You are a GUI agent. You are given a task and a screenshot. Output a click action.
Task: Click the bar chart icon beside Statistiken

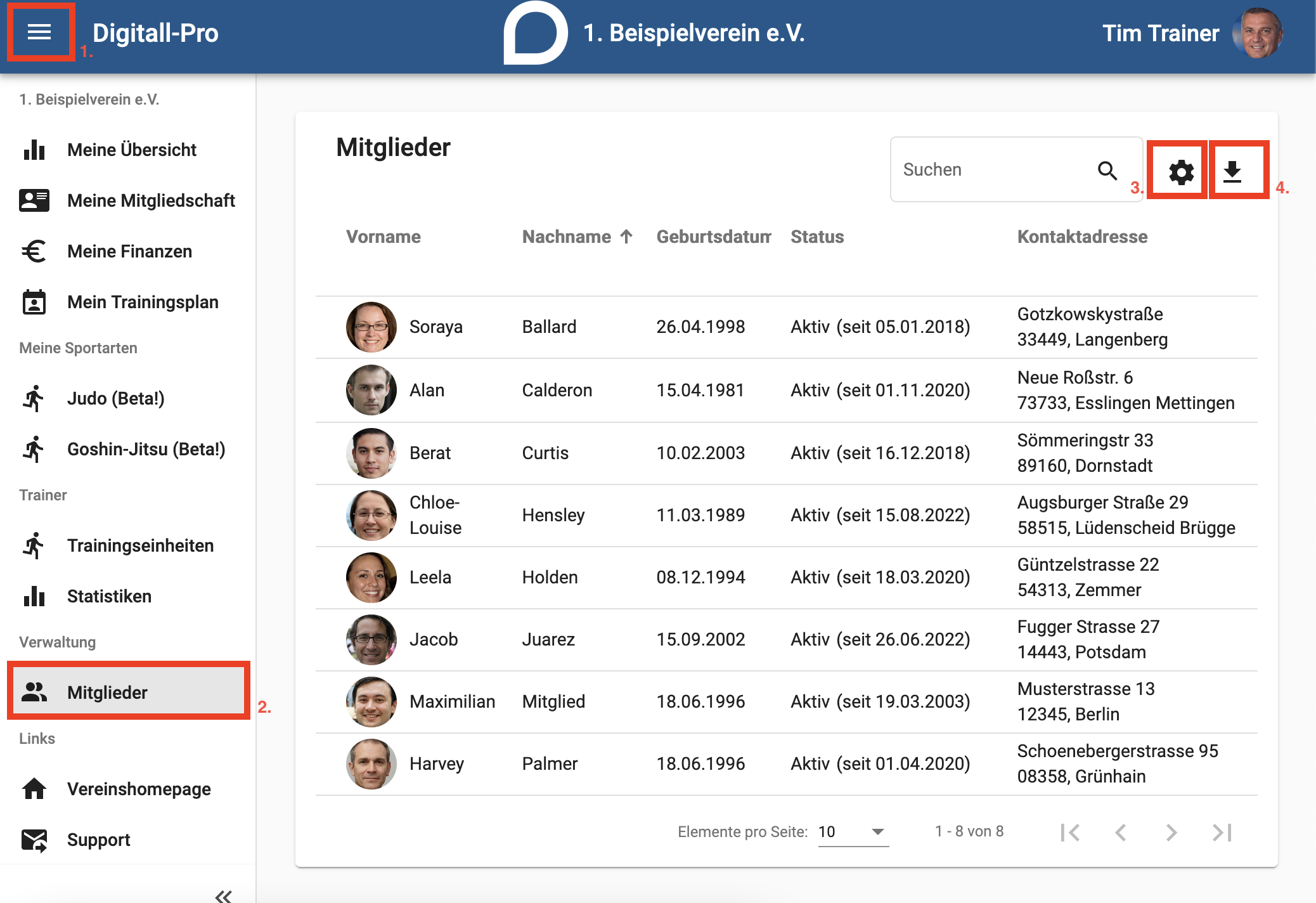34,596
